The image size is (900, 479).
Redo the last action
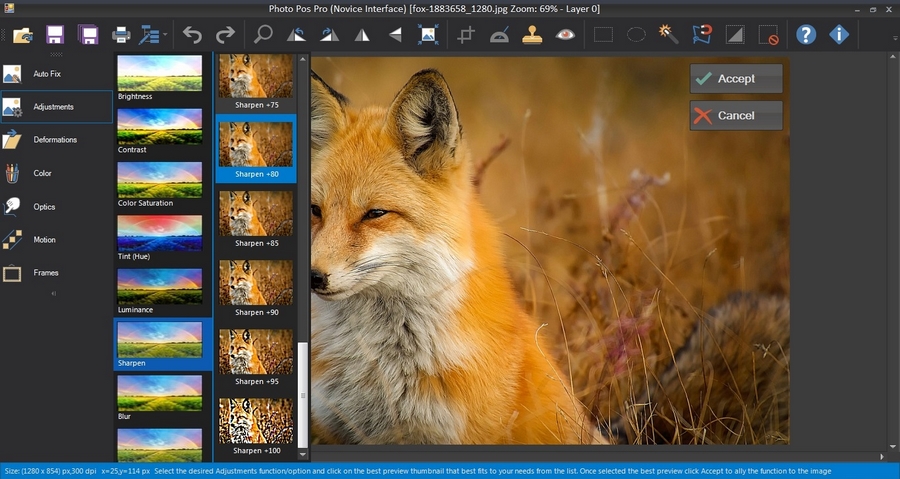tap(225, 35)
